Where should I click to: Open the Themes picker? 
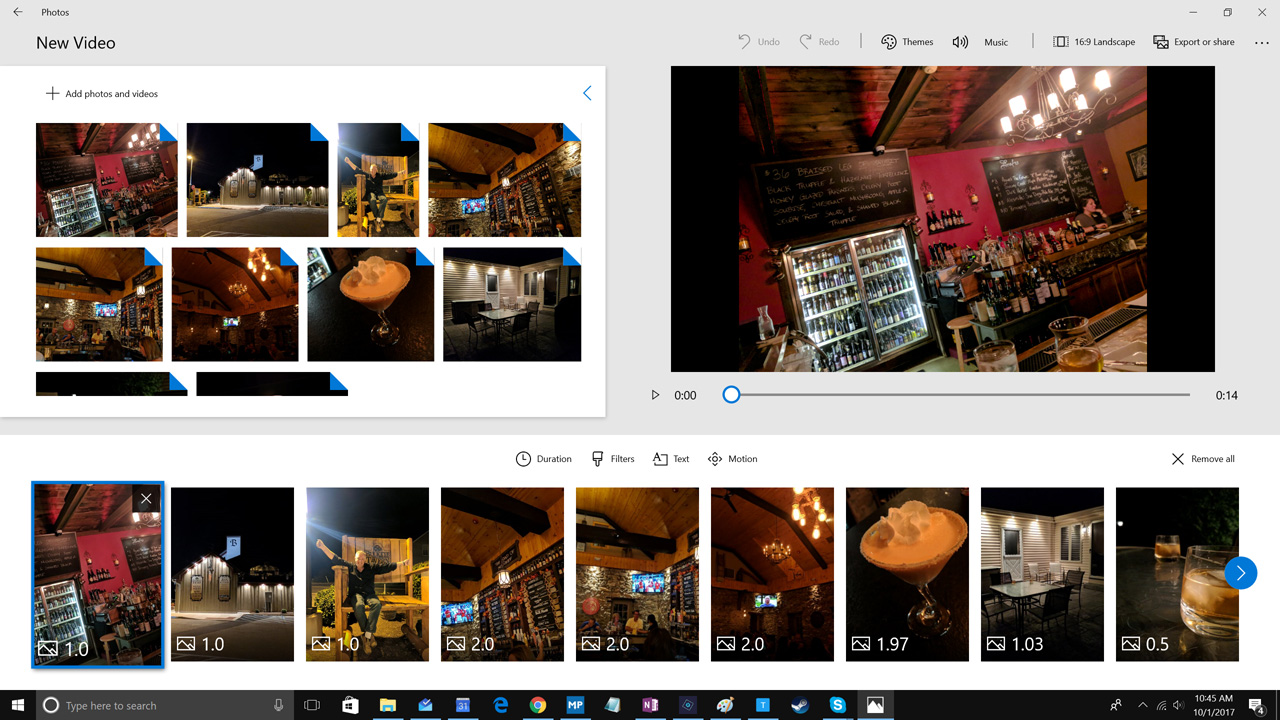(x=906, y=41)
